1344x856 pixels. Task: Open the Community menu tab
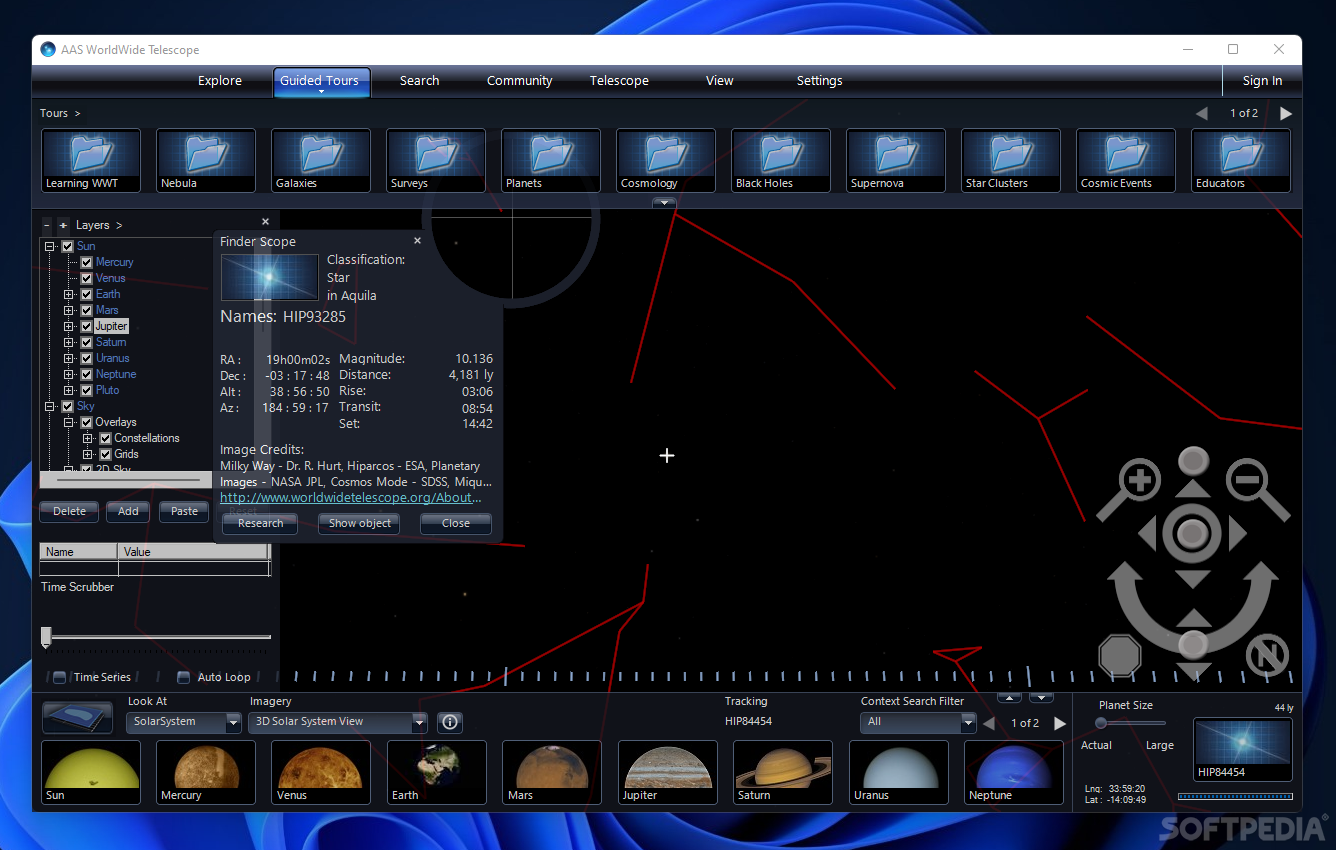(x=520, y=81)
